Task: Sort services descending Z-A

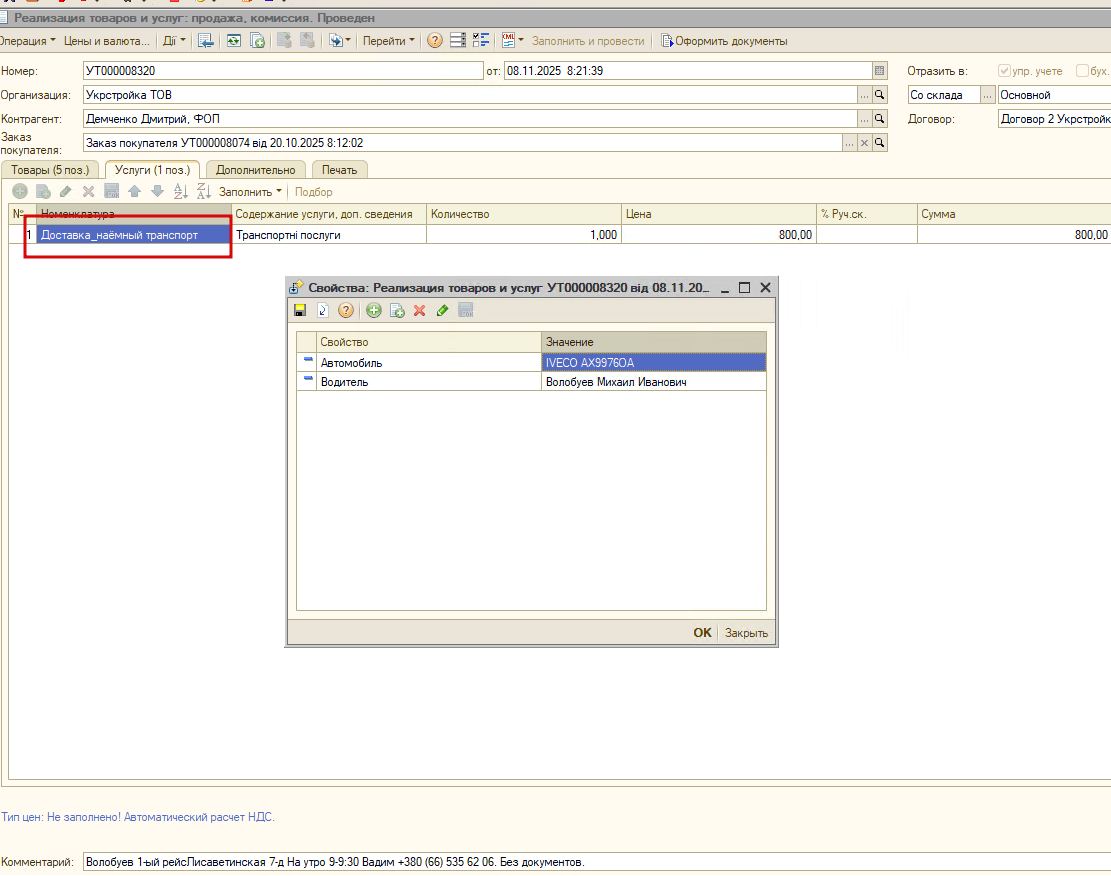Action: point(204,191)
